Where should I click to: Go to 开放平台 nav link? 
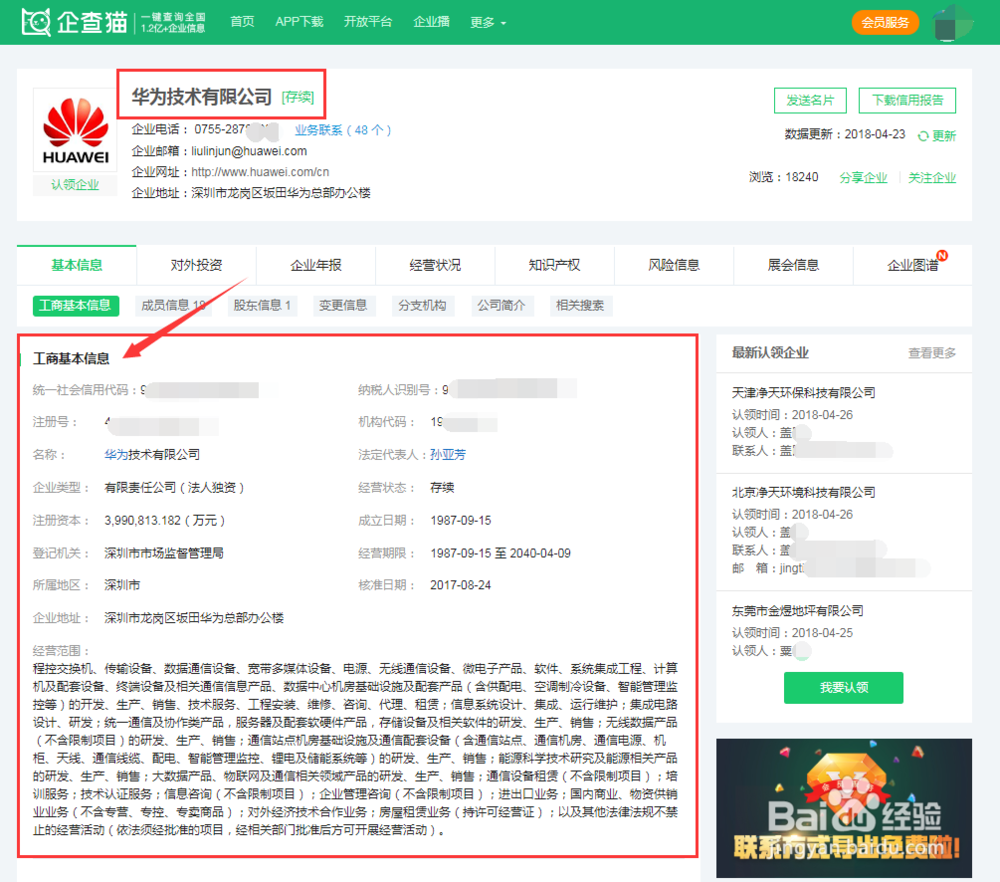pyautogui.click(x=368, y=22)
